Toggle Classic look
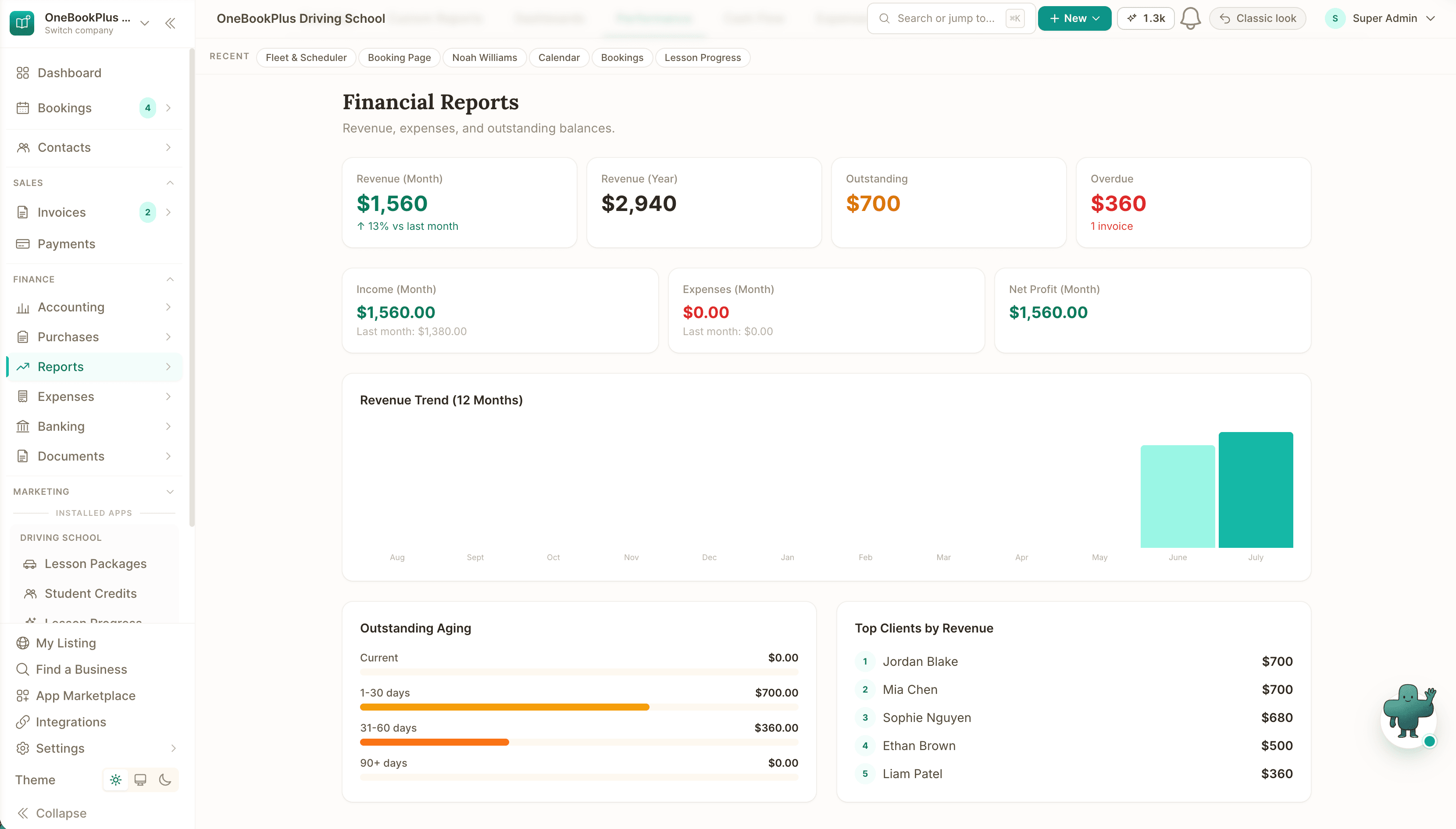This screenshot has width=1456, height=829. coord(1257,18)
